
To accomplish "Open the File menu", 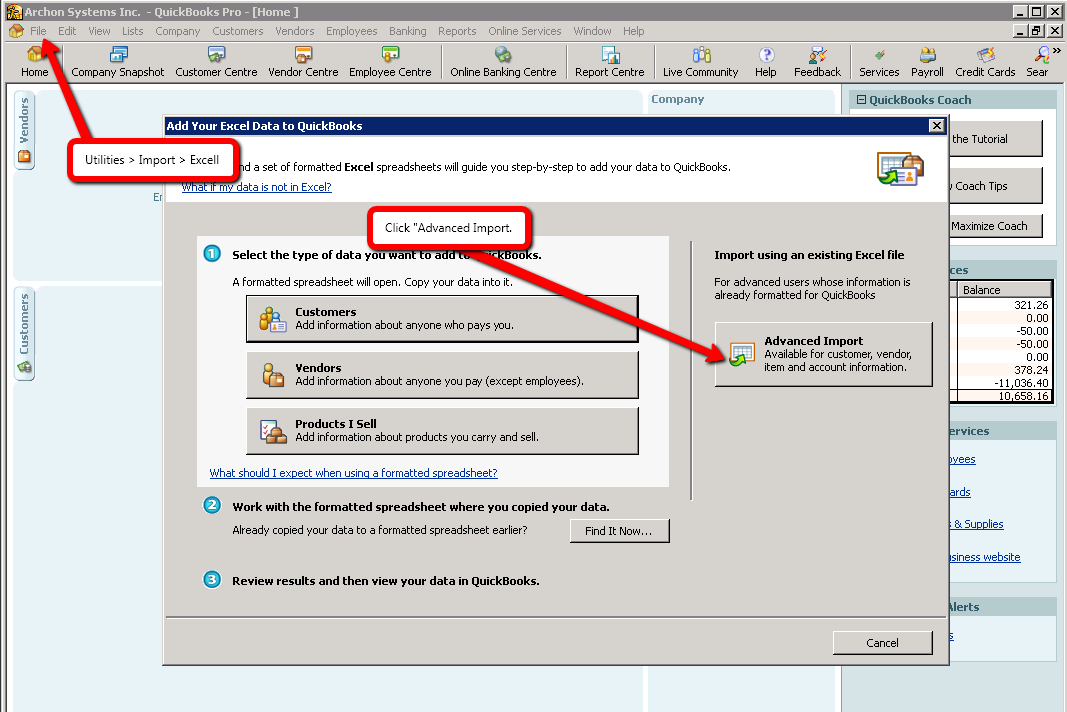I will (38, 31).
